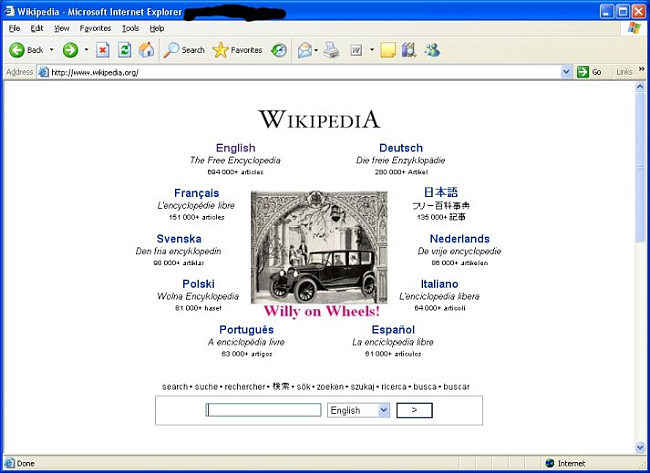The height and width of the screenshot is (473, 650).
Task: Open the Japanese 日本語 Wikipedia link
Action: [441, 192]
